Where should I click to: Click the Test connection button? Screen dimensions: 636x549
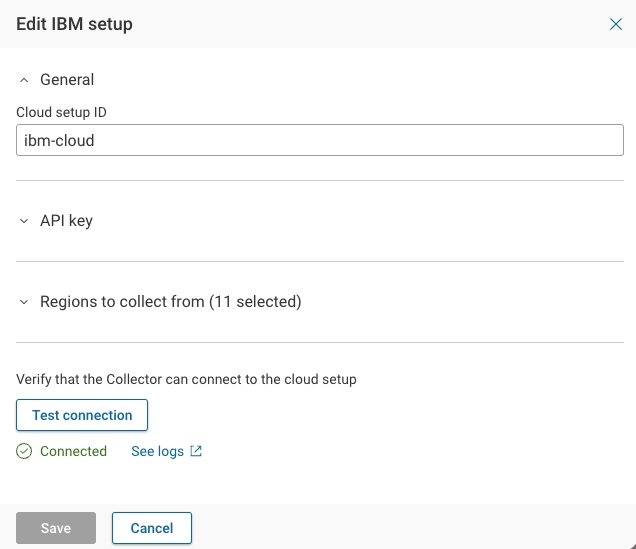coord(82,415)
